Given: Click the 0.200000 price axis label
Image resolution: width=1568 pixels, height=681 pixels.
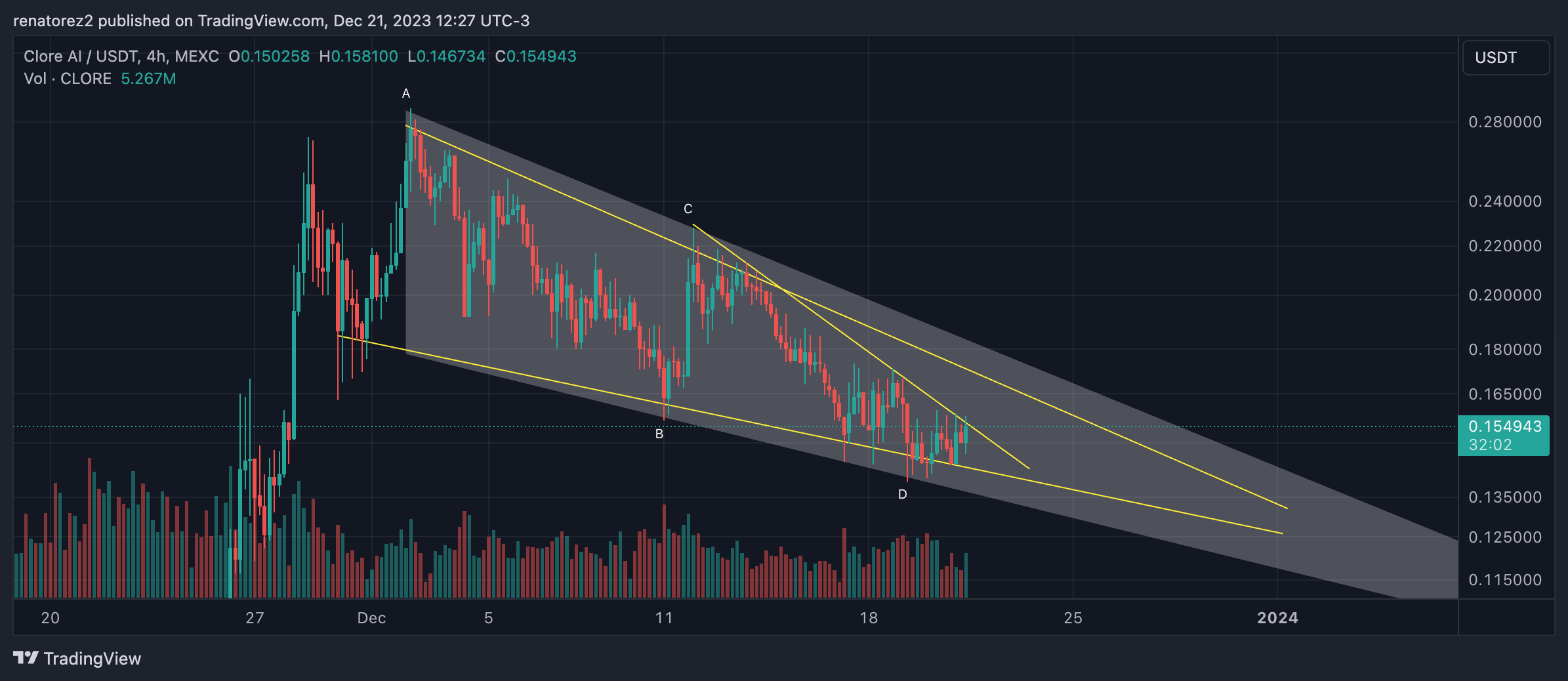Looking at the screenshot, I should click(1505, 295).
